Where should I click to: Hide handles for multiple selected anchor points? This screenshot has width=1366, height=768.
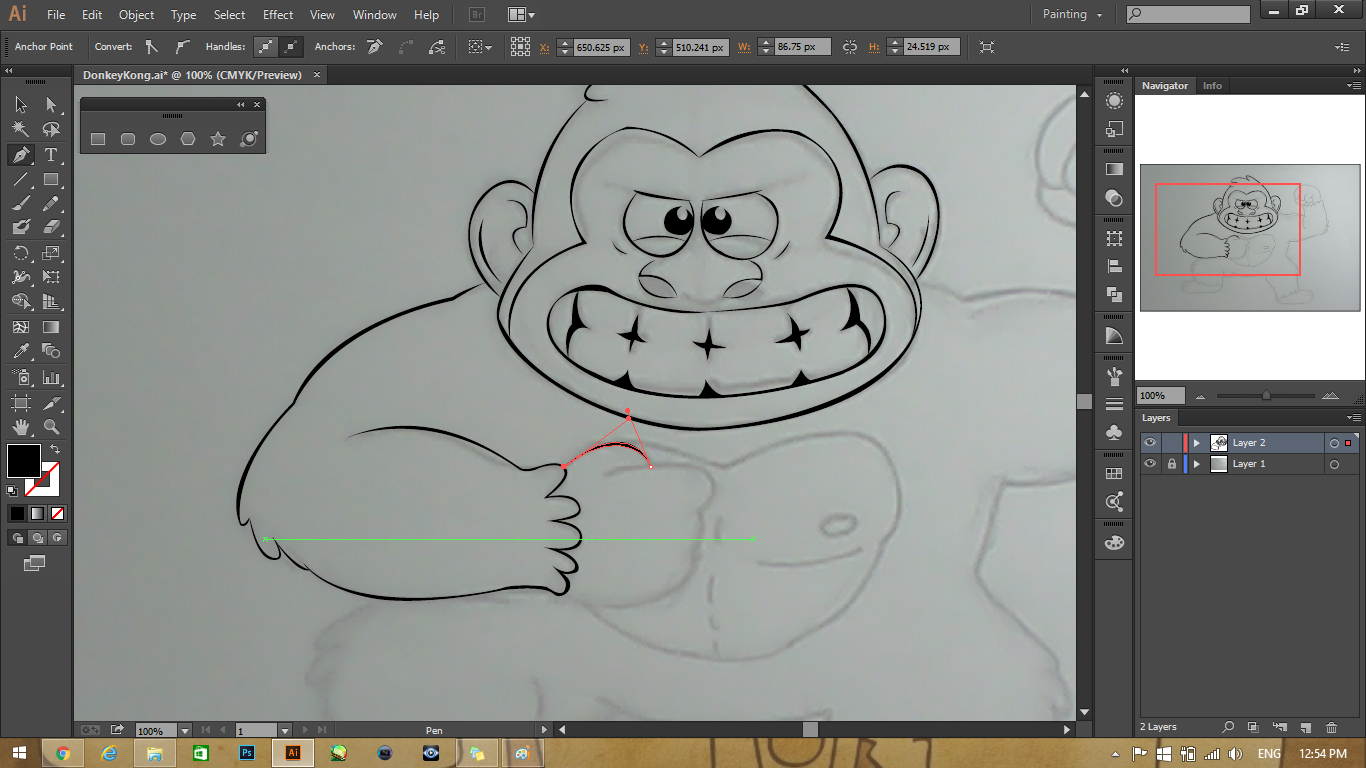tap(291, 46)
